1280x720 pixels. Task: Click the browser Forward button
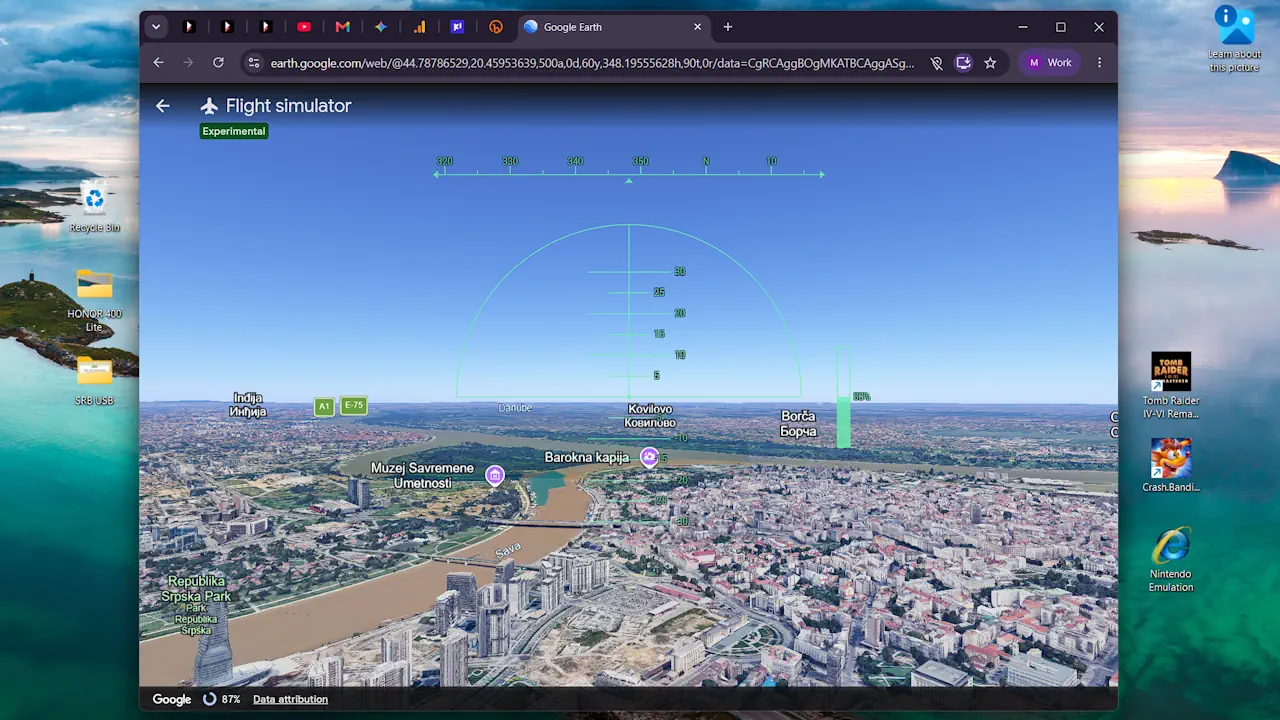pos(188,62)
